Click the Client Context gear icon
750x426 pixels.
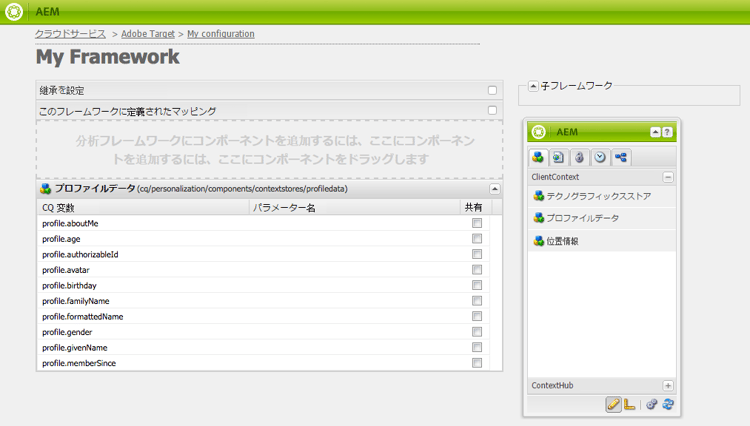[651, 404]
